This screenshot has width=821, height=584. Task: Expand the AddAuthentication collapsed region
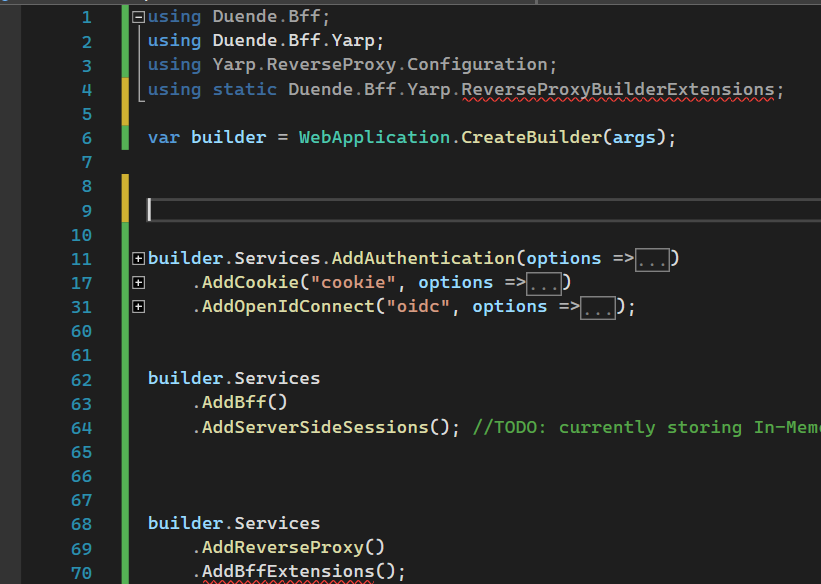coord(138,258)
